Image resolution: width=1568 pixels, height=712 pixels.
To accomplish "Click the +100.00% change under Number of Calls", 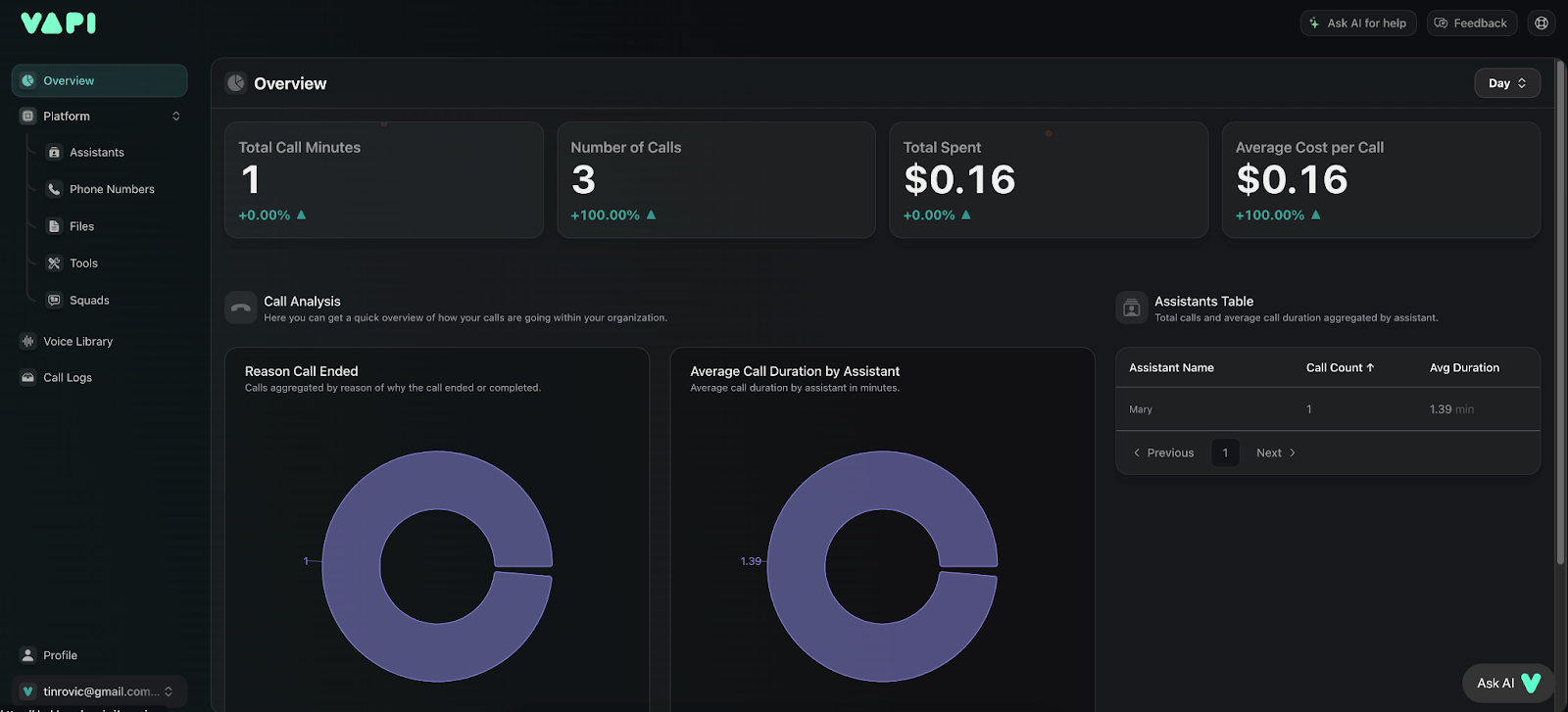I will click(613, 214).
